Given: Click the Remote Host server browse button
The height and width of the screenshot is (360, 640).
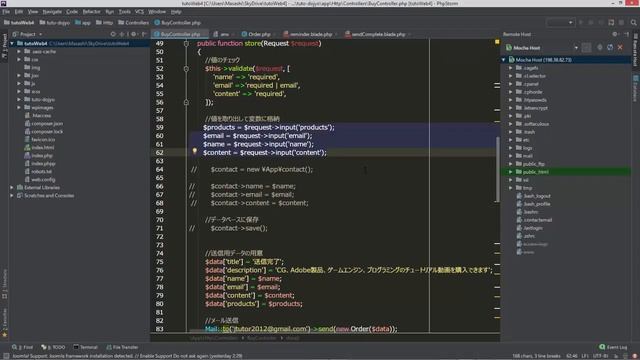Looking at the screenshot, I should tap(587, 48).
